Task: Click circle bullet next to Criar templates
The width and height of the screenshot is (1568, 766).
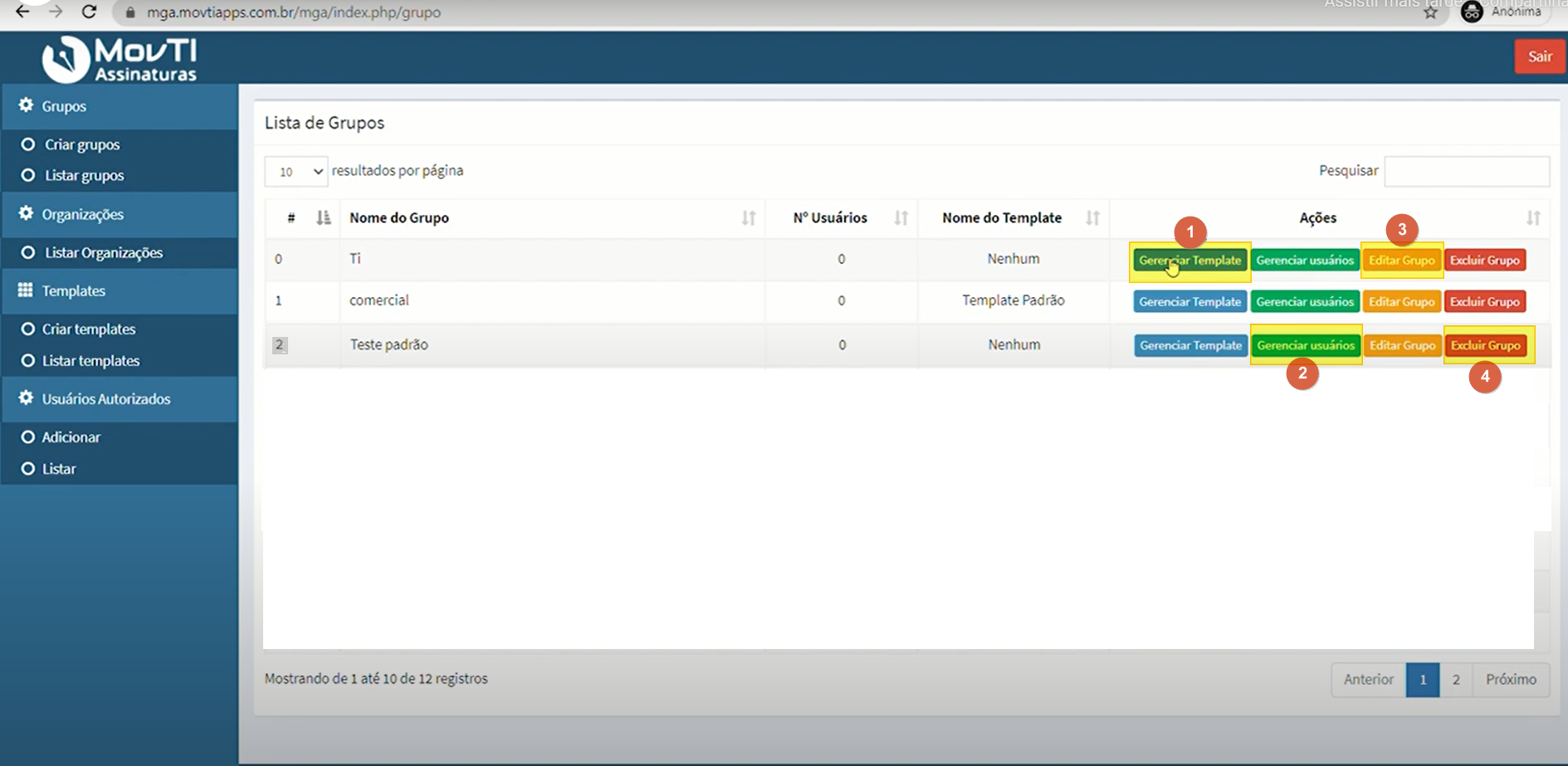Action: [x=28, y=329]
